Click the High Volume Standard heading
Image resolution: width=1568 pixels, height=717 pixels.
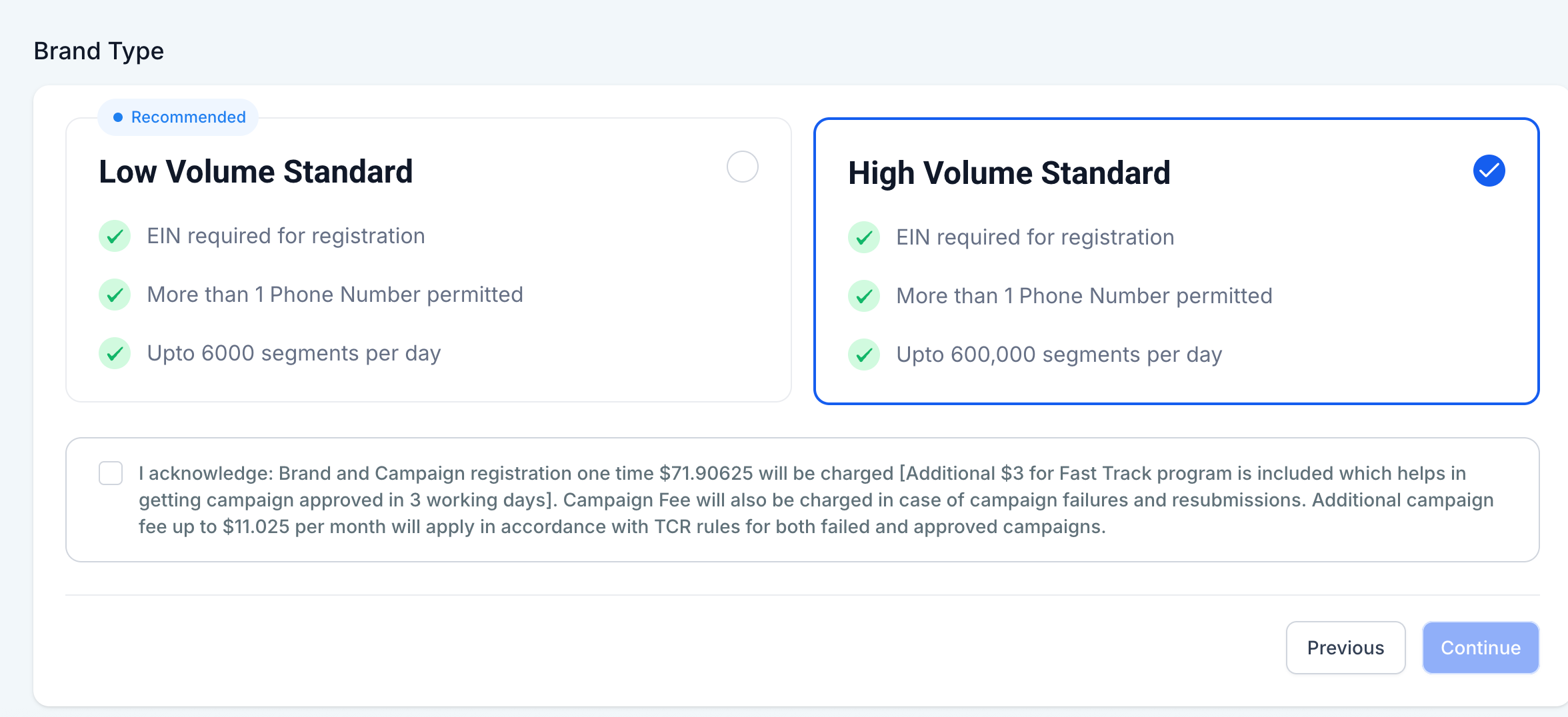1009,173
